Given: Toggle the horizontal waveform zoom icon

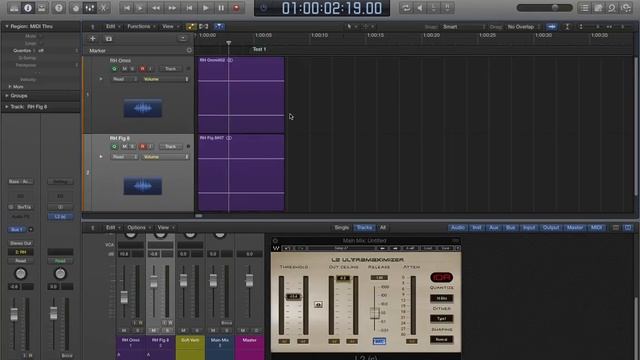Looking at the screenshot, I should pos(552,27).
